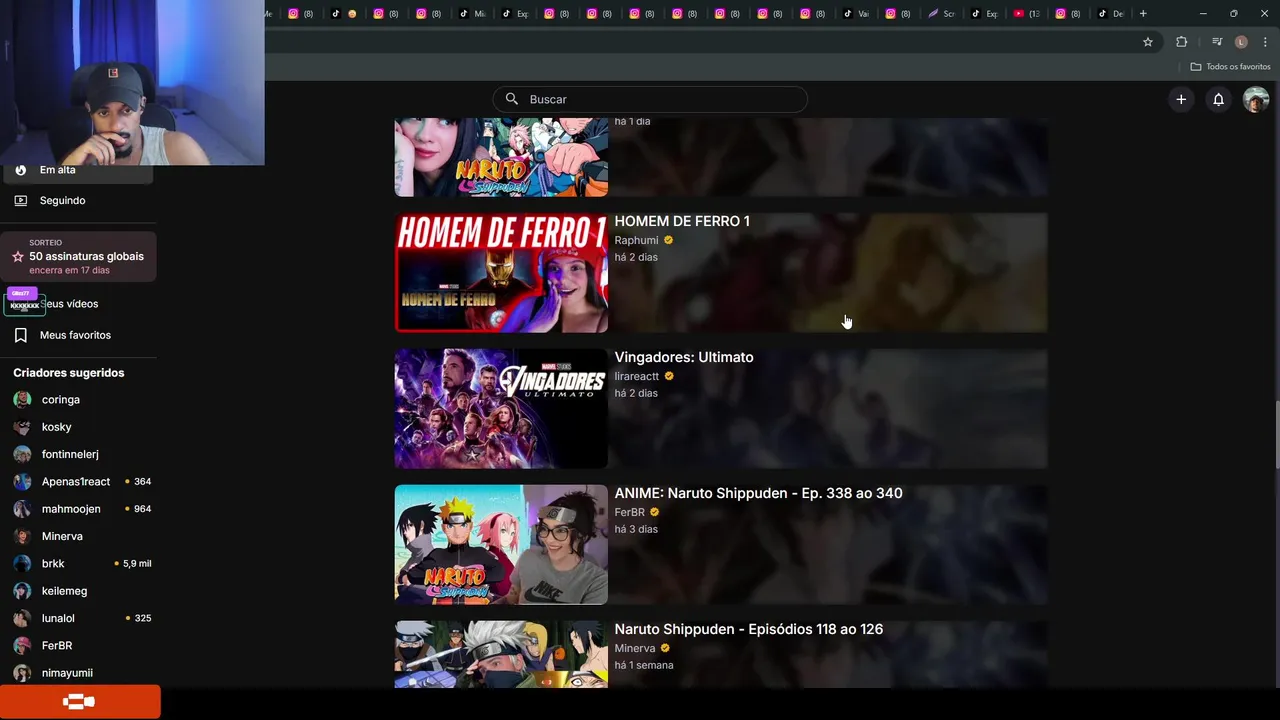1280x720 pixels.
Task: Open the Naruto Episódios 118 ao 126 thumbnail
Action: [501, 654]
